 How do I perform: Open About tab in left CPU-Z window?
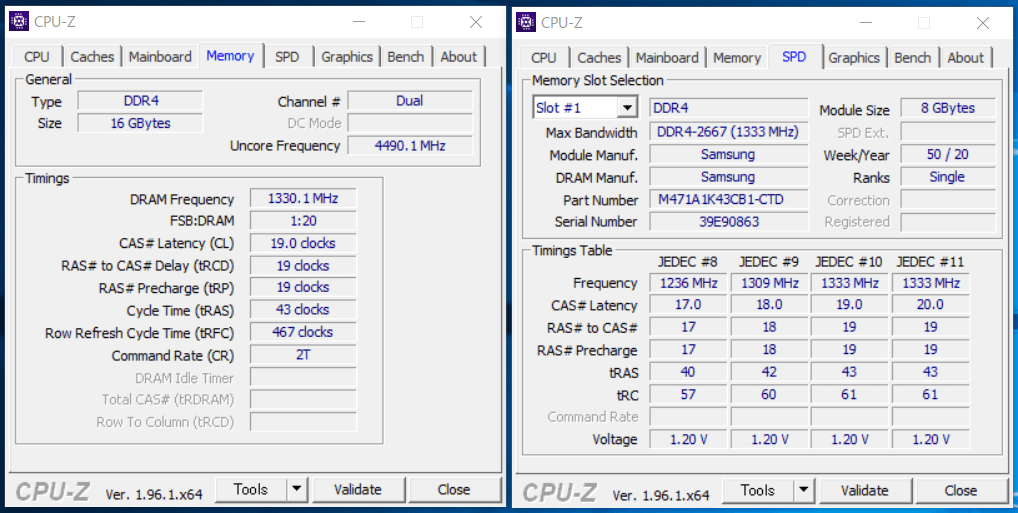(x=458, y=56)
